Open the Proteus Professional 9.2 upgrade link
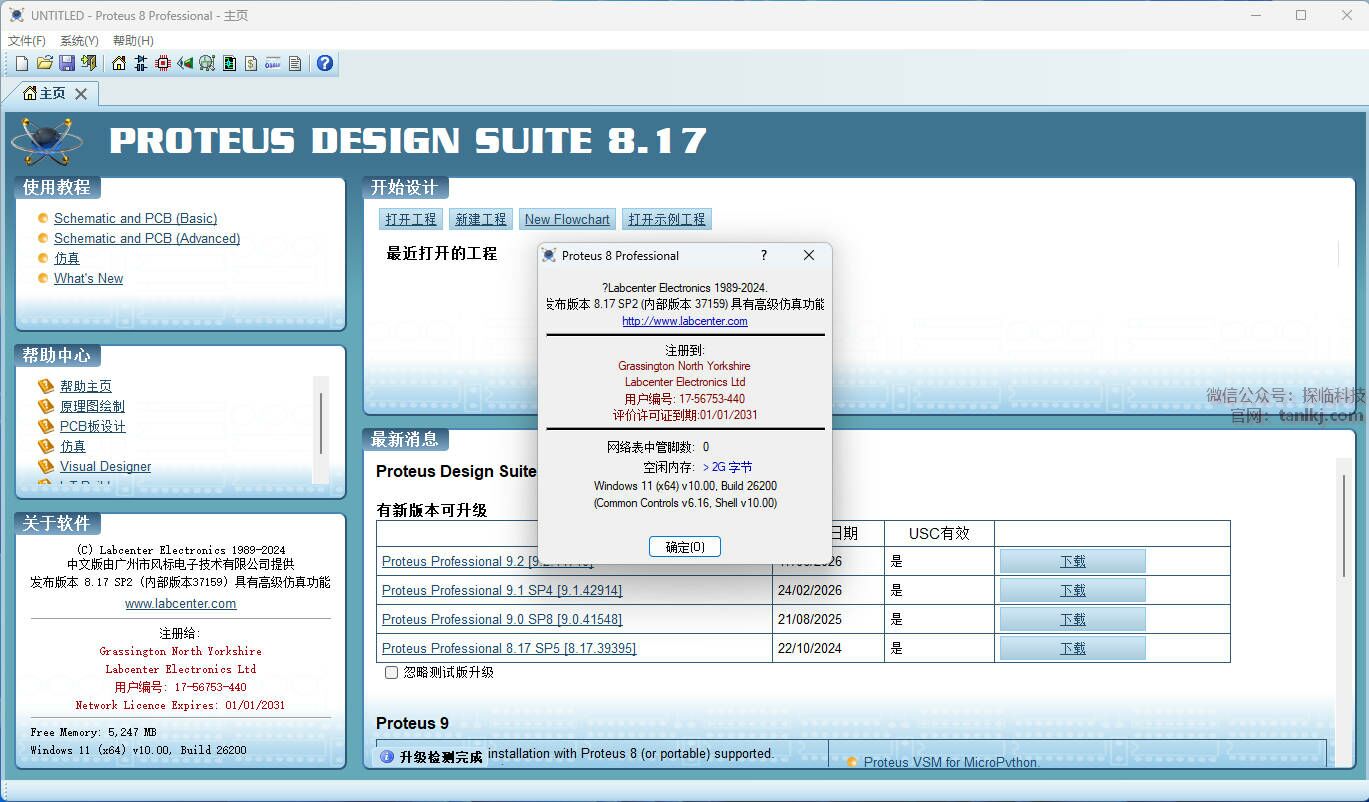 click(487, 561)
